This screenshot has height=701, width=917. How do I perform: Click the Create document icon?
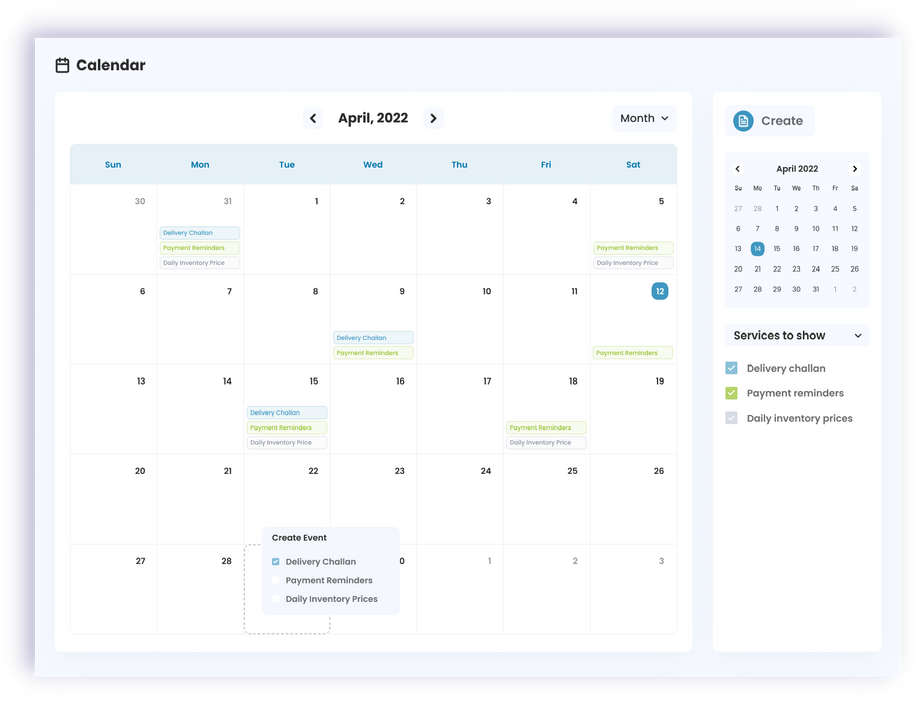pyautogui.click(x=743, y=121)
